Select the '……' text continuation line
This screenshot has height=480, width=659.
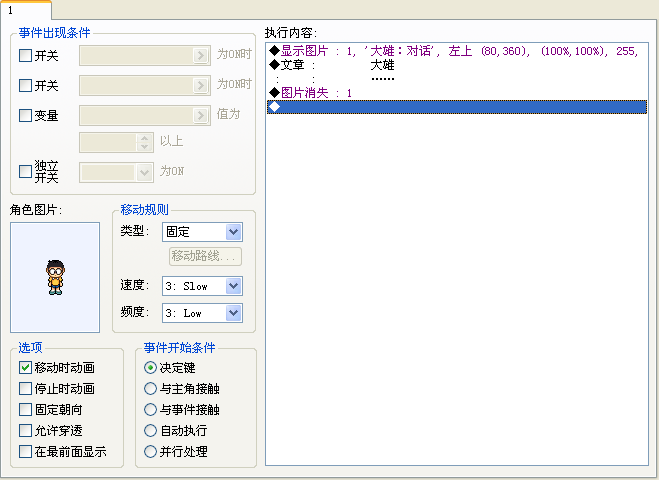click(457, 79)
